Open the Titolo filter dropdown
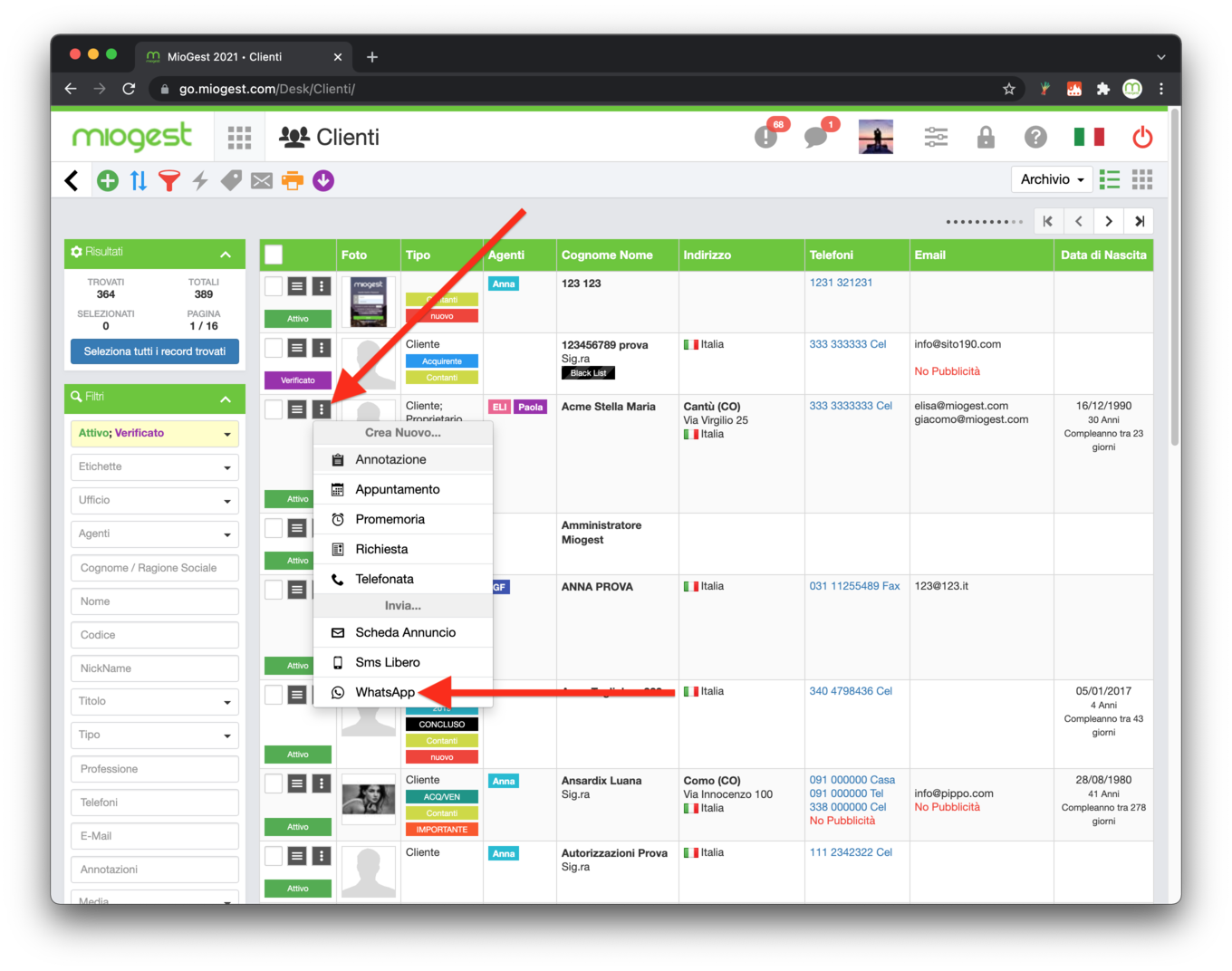 155,702
